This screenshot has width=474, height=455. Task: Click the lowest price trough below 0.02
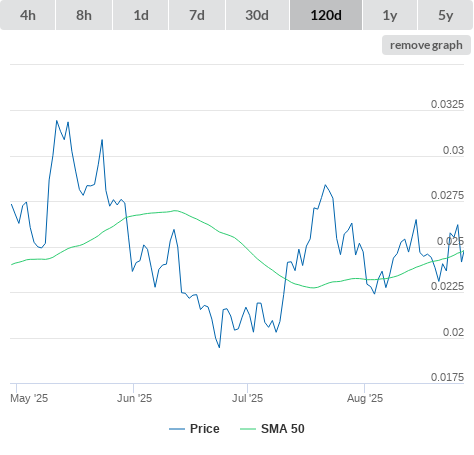click(219, 347)
